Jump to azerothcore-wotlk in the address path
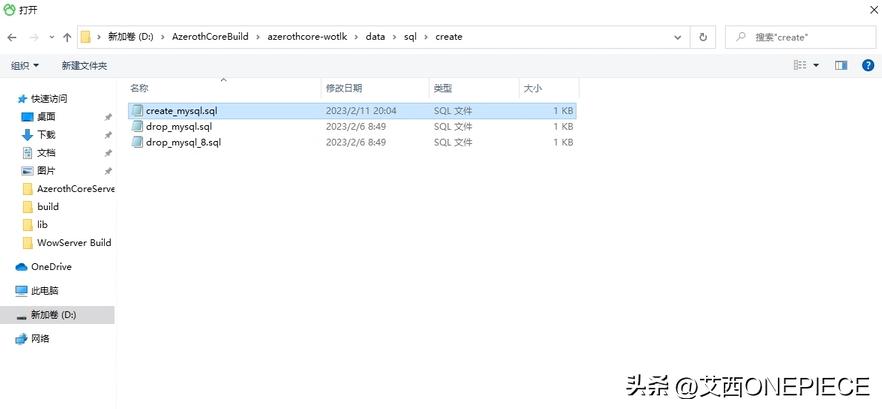Image resolution: width=882 pixels, height=409 pixels. [x=307, y=37]
